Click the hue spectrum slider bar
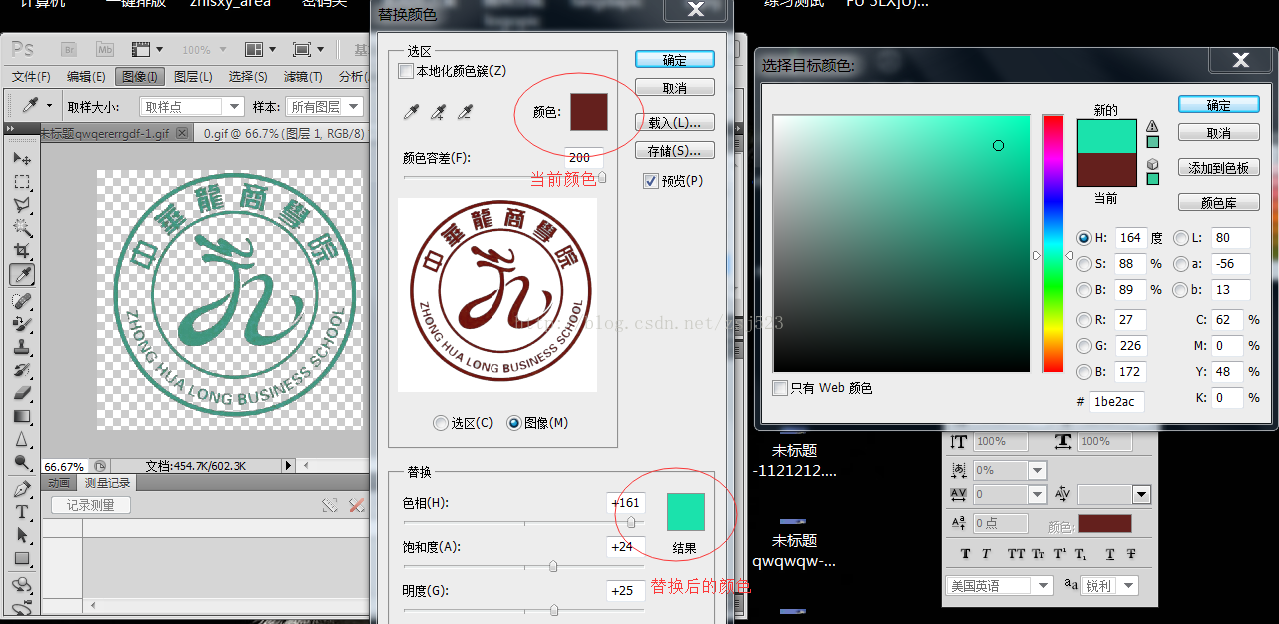 point(1053,243)
